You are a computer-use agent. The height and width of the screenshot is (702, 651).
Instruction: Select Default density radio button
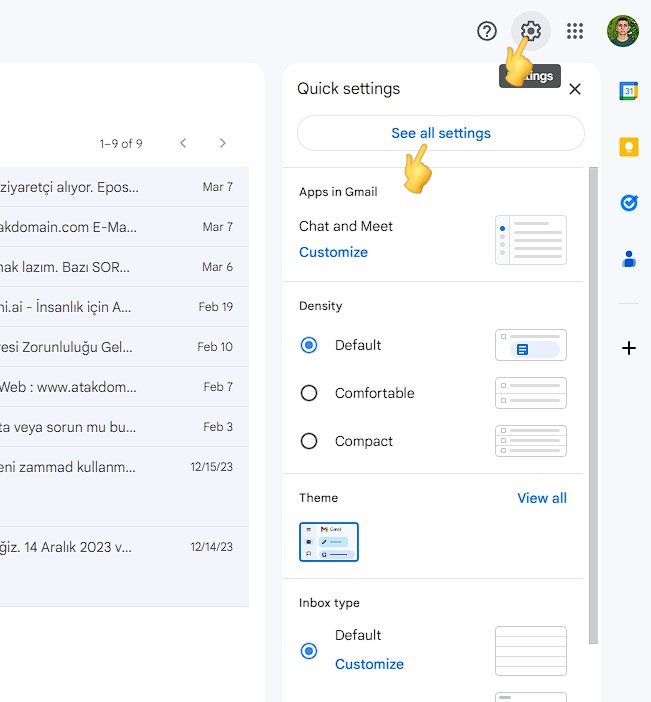(x=309, y=345)
